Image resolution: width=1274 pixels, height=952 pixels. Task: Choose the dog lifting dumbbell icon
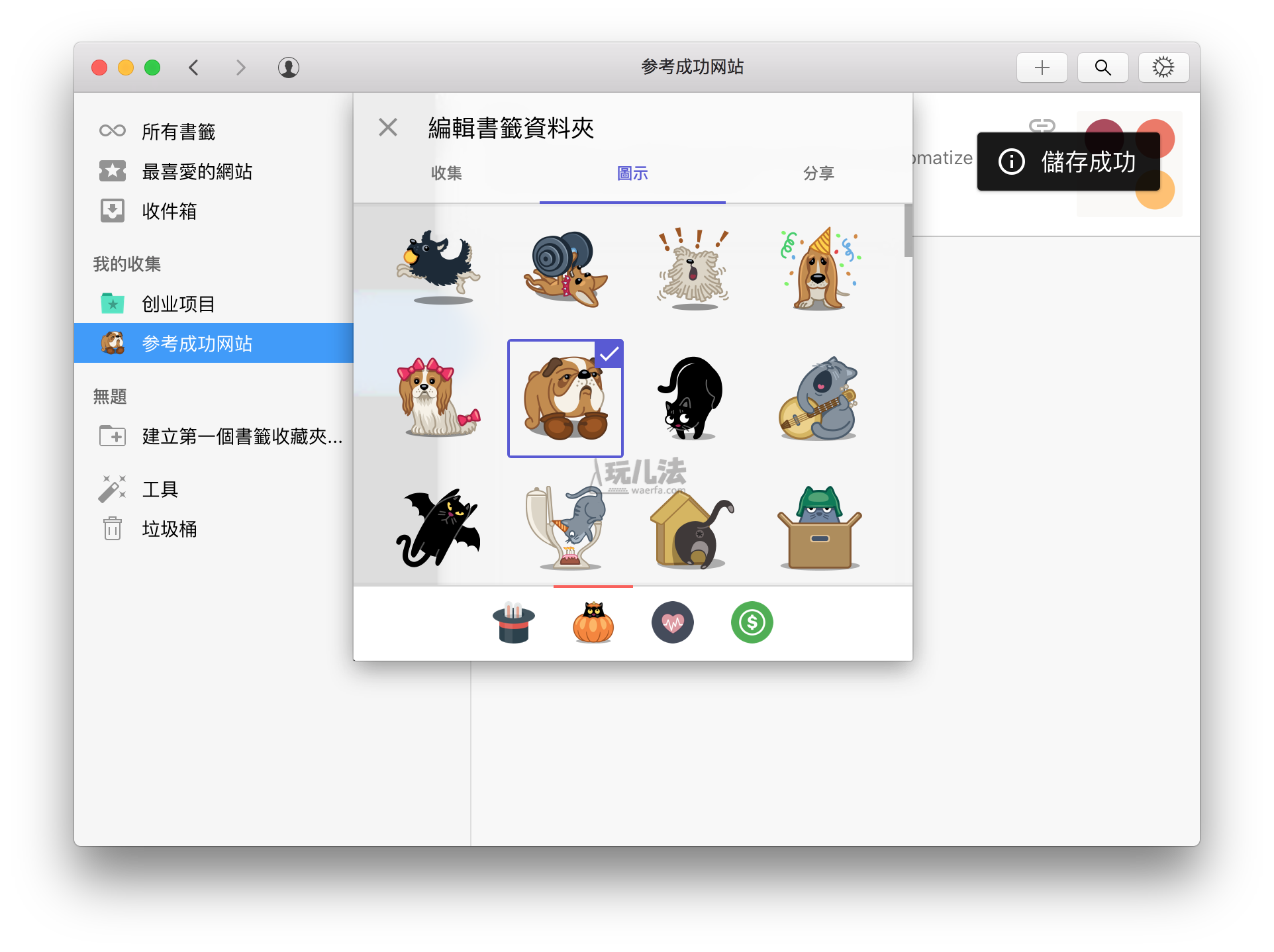click(x=565, y=269)
